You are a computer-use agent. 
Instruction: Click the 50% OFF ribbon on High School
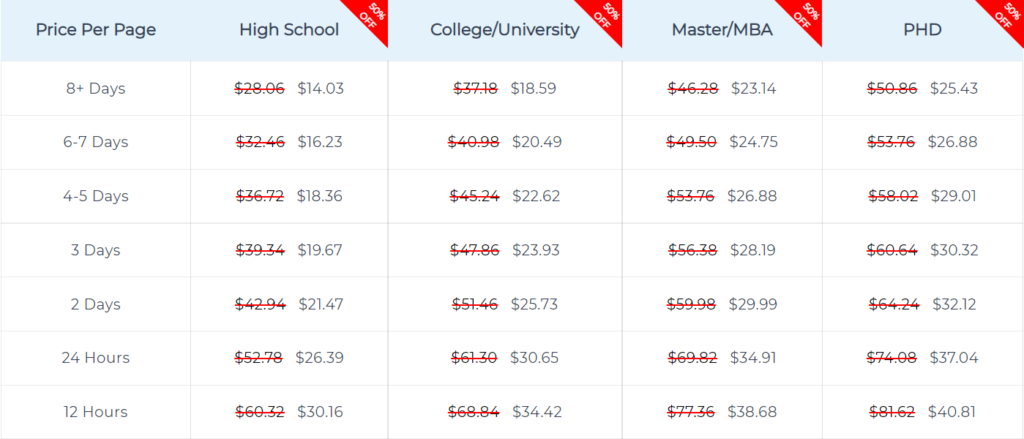pos(373,16)
